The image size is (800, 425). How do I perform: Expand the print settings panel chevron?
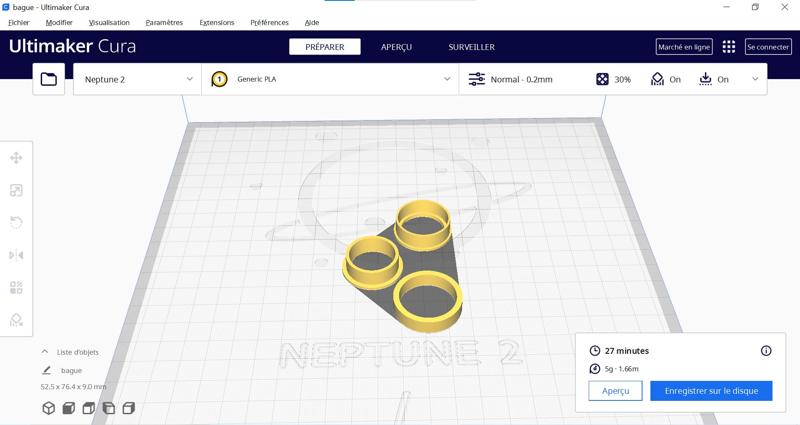755,79
